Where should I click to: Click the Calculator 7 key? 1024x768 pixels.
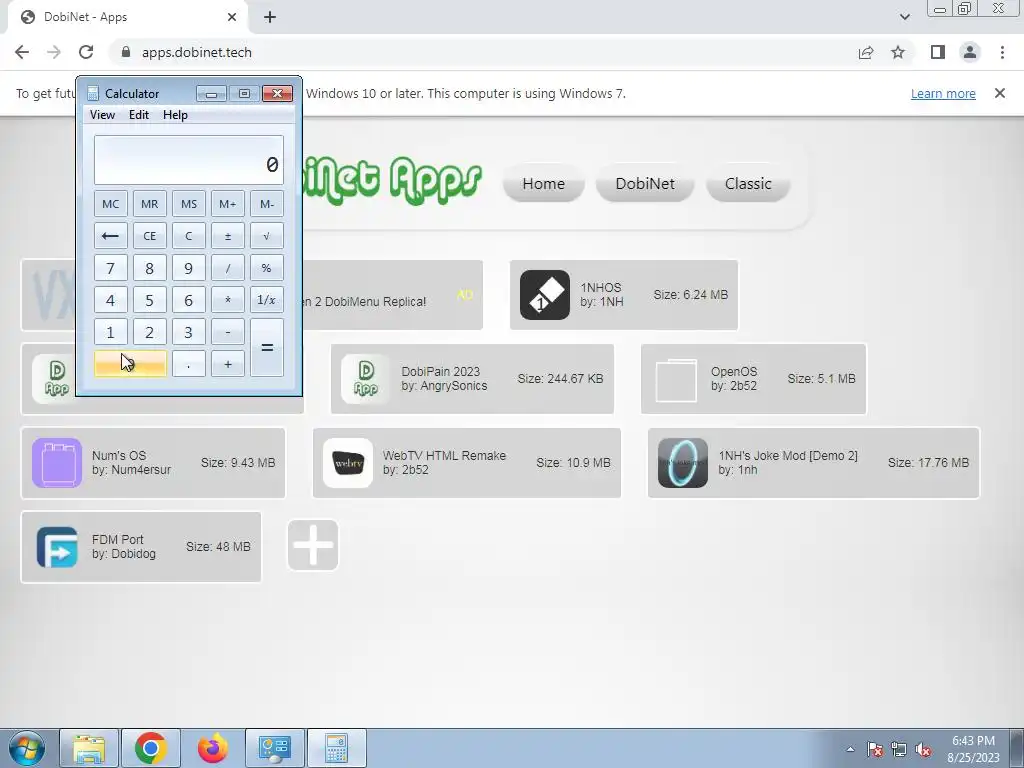click(110, 268)
